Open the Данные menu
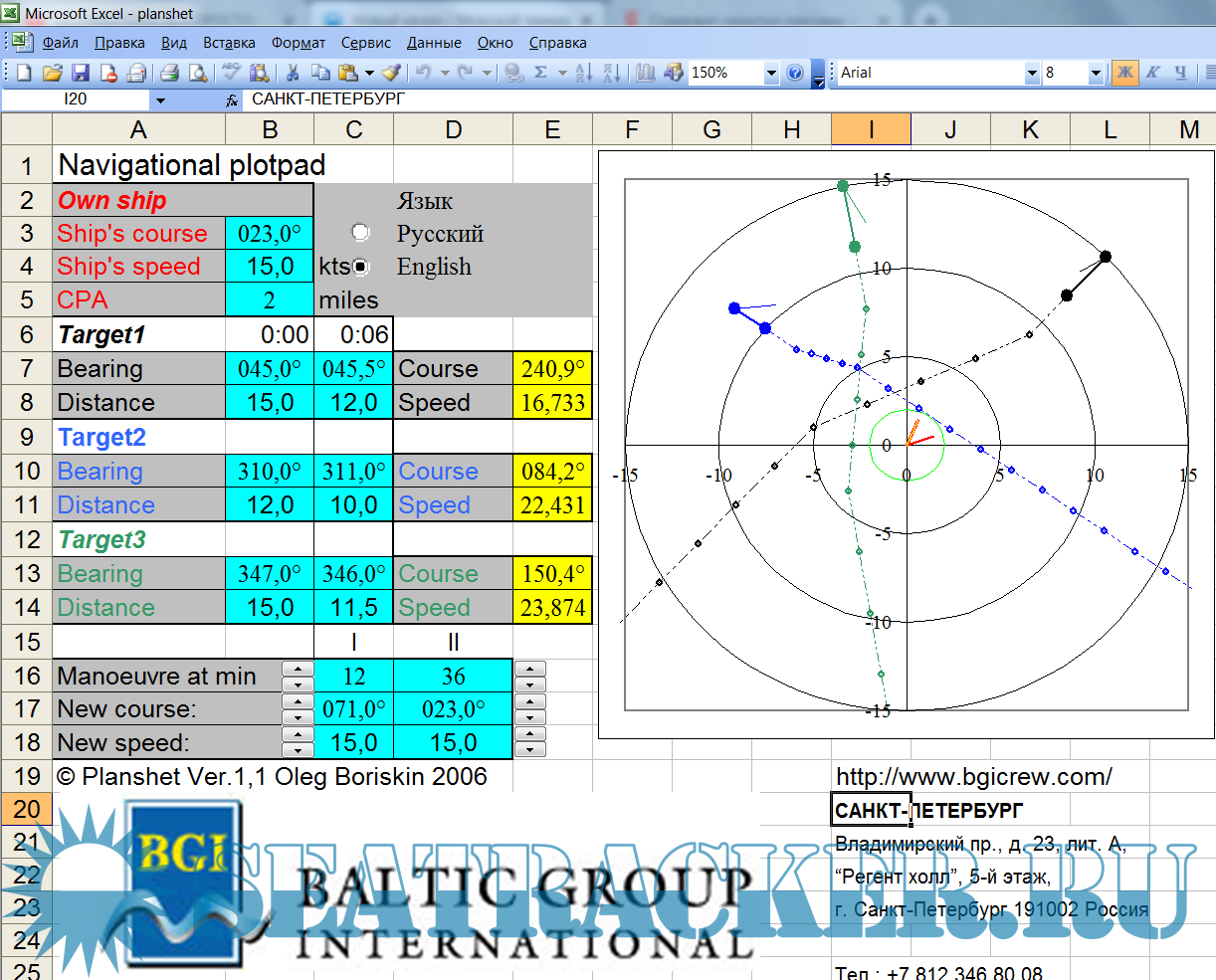This screenshot has width=1216, height=980. [x=434, y=43]
